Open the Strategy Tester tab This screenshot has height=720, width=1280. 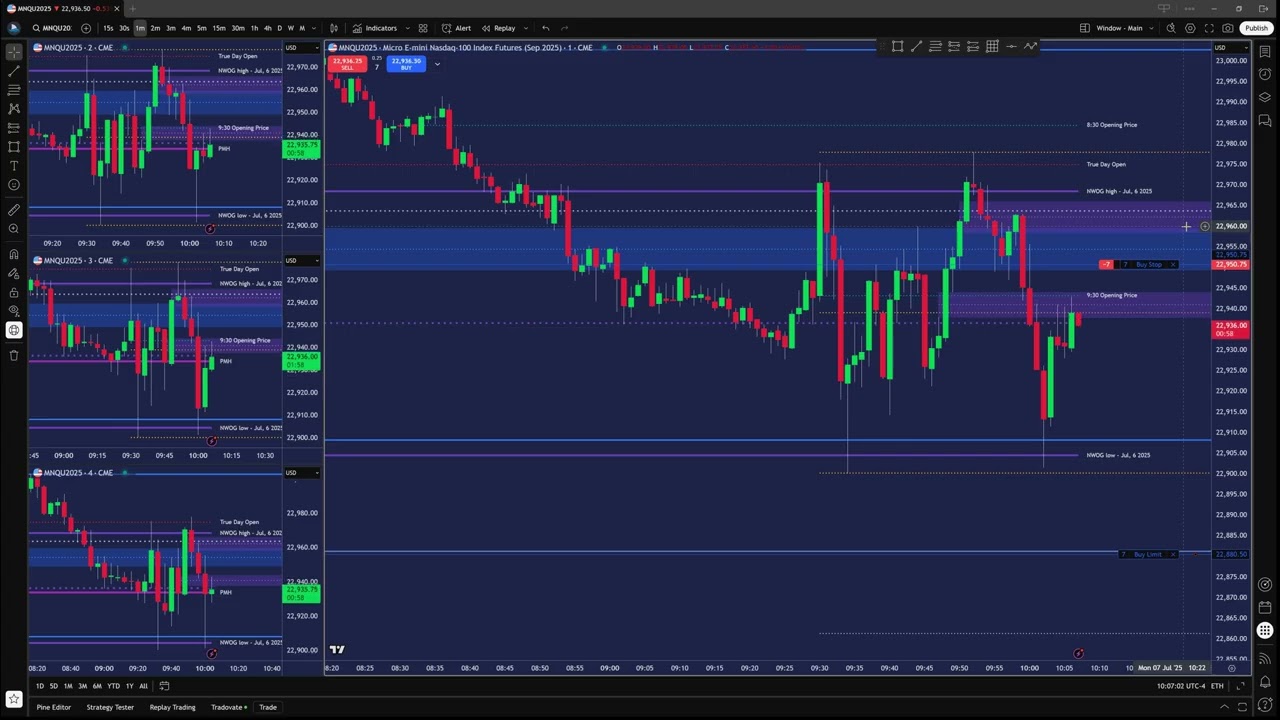(110, 707)
